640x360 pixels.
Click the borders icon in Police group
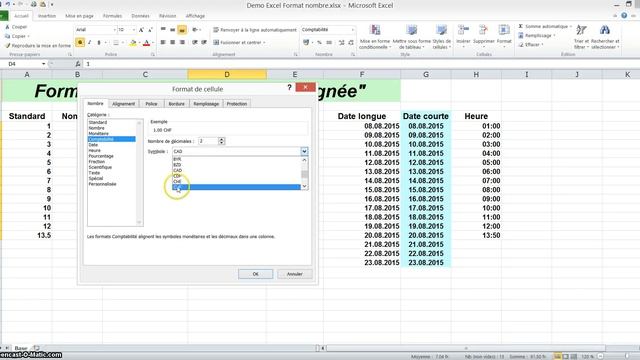coord(116,42)
